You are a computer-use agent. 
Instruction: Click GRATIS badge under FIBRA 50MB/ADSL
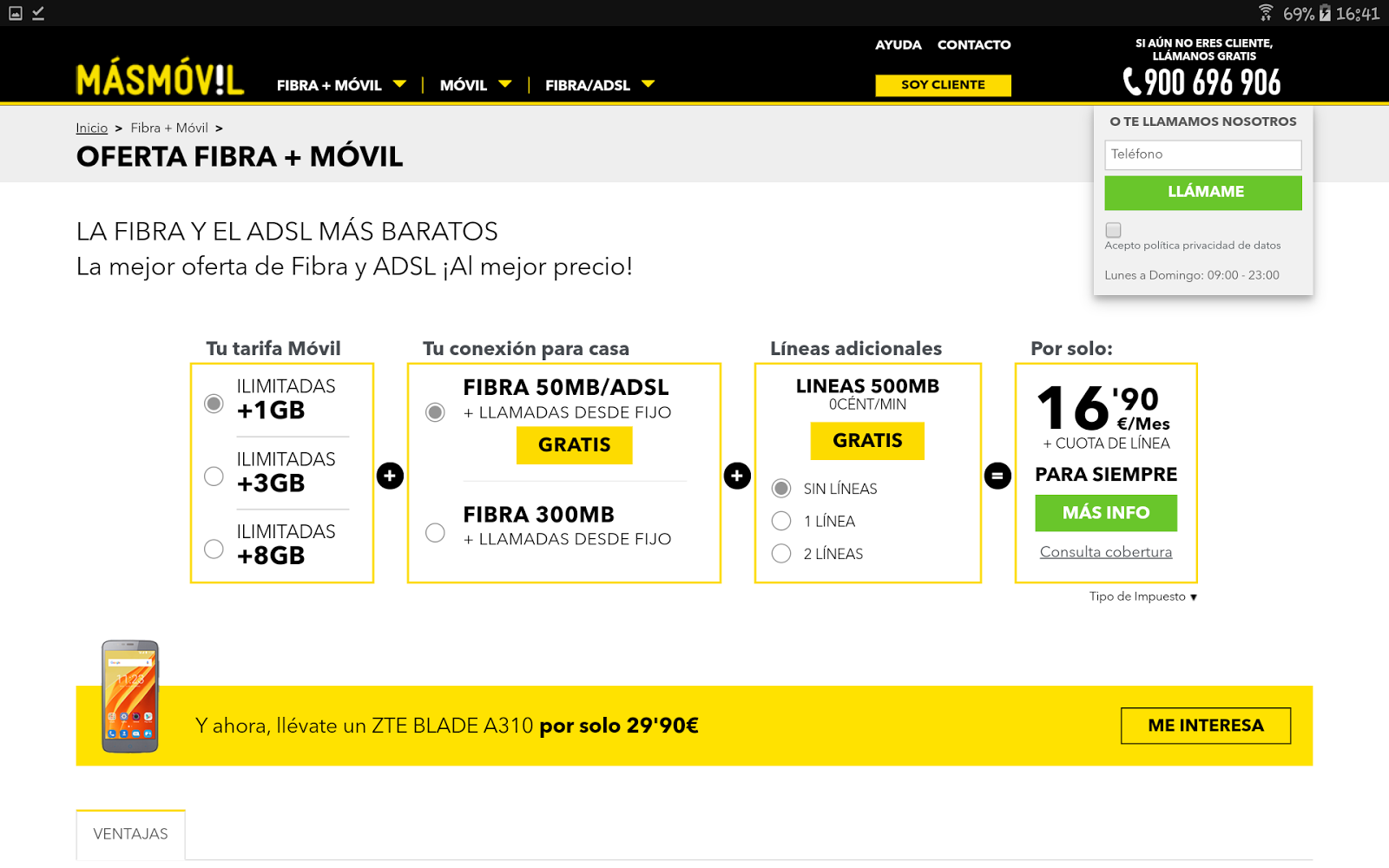click(x=574, y=445)
